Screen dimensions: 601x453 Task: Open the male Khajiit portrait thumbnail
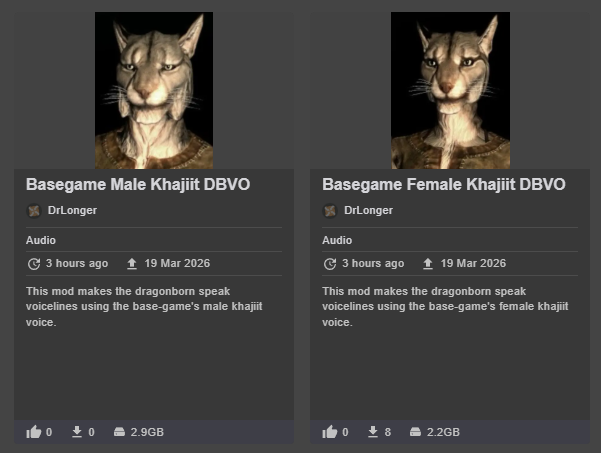click(154, 90)
